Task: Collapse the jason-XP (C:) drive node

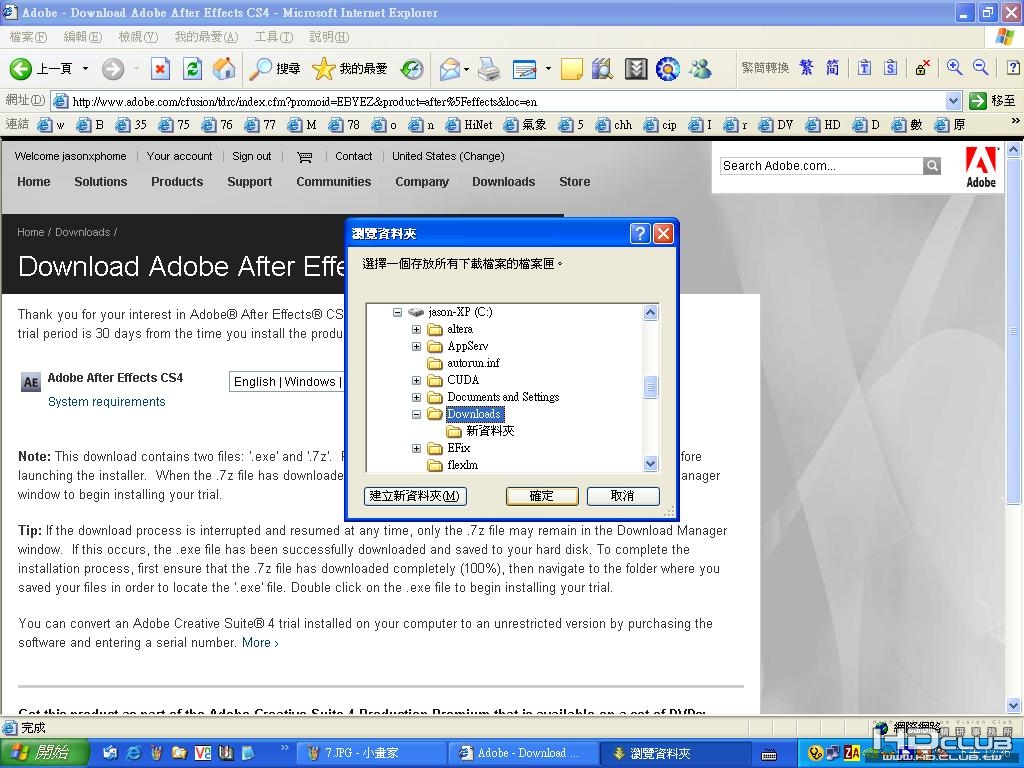Action: tap(397, 312)
